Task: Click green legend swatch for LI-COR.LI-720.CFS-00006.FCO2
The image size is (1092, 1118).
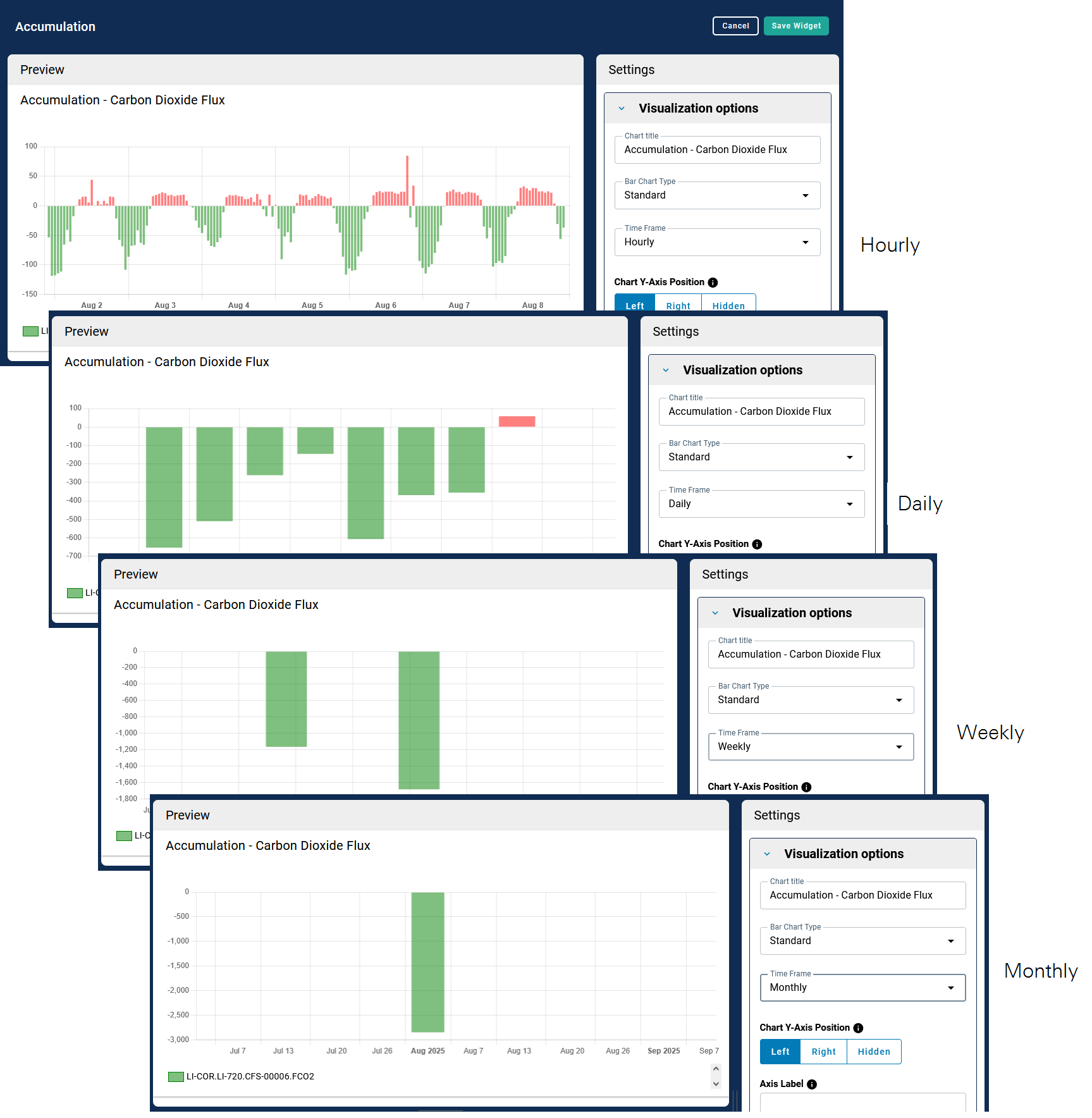Action: [x=176, y=1077]
